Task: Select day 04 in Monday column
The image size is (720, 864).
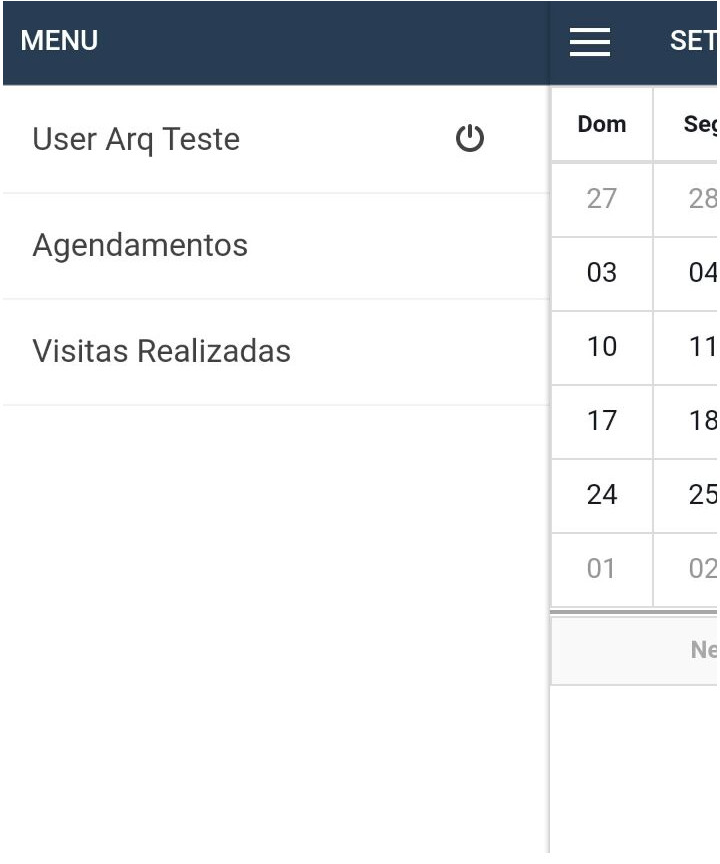Action: pos(702,273)
